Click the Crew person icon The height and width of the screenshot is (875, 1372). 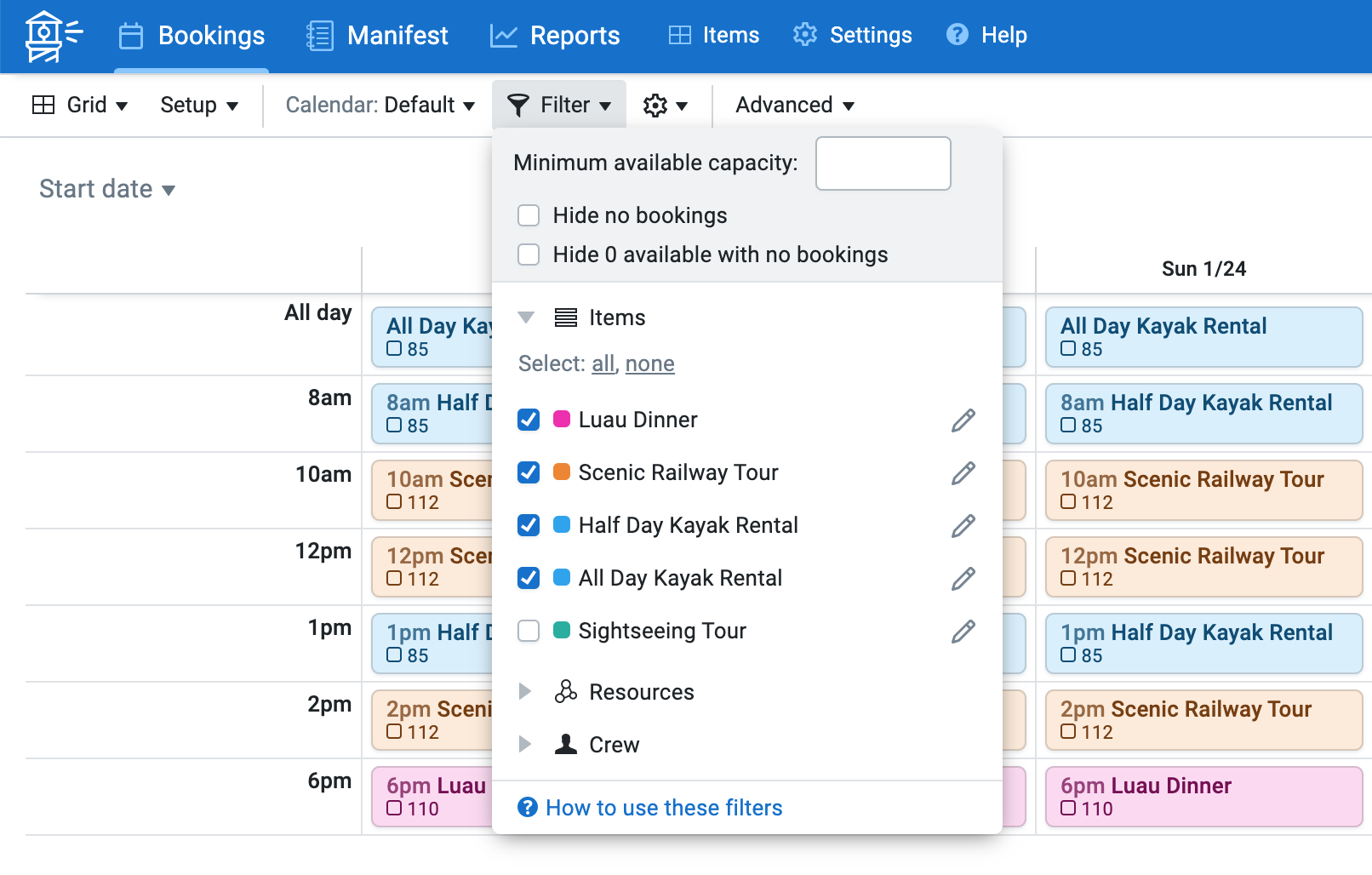click(x=566, y=745)
